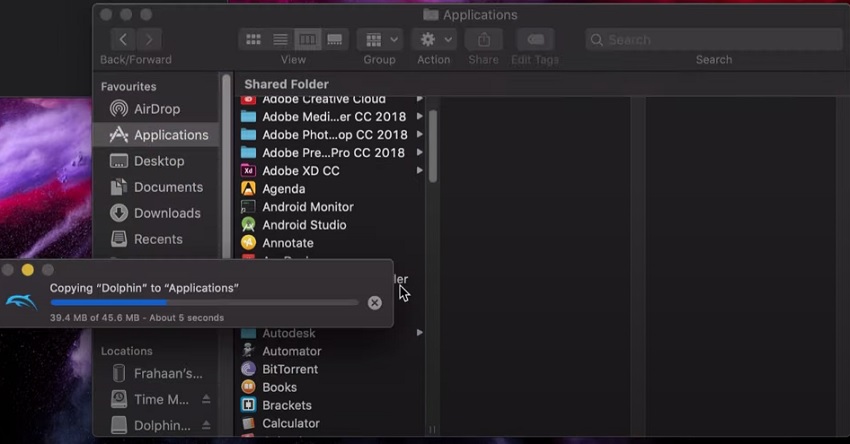Eject the Time Machine volume
This screenshot has height=444, width=850.
(206, 400)
